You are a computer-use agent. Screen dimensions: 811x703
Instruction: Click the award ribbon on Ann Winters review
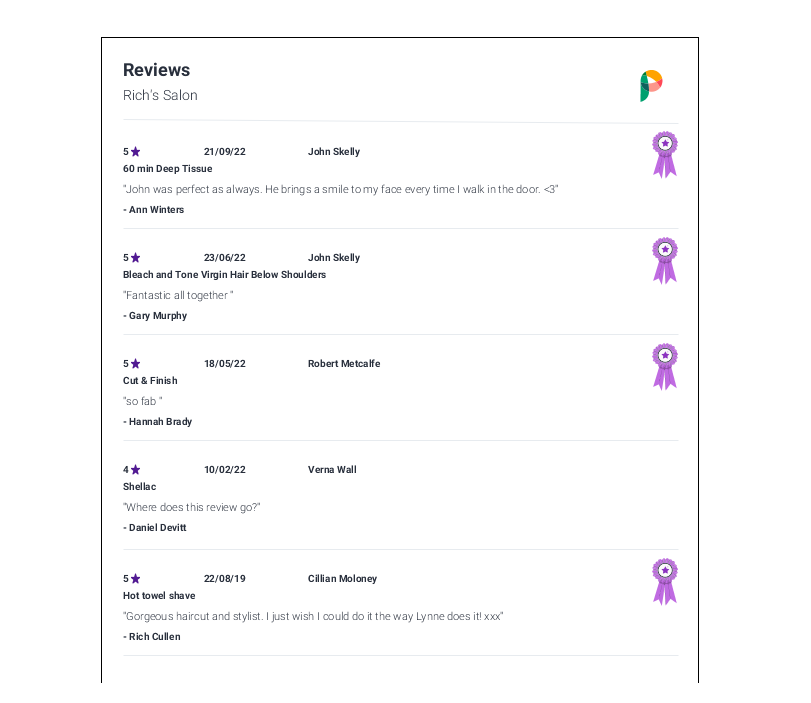pos(665,155)
